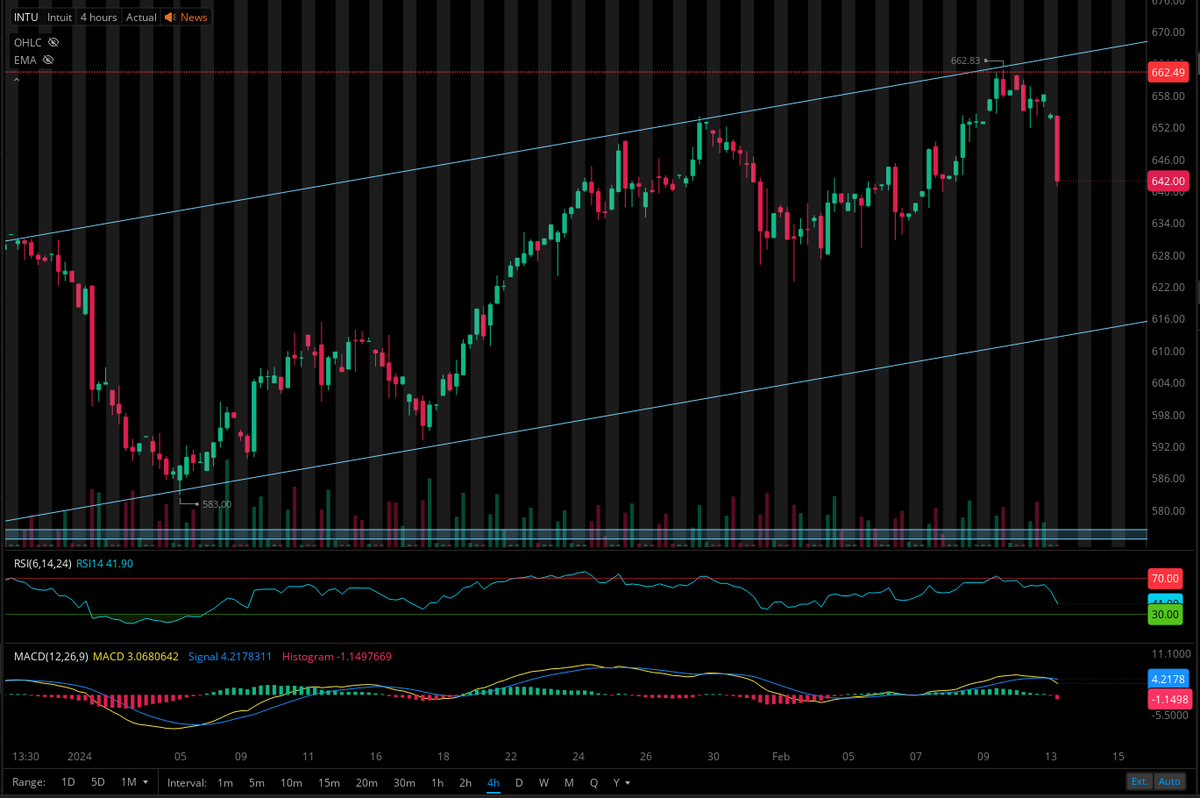
Task: Open the 1M range dropdown
Action: click(134, 782)
